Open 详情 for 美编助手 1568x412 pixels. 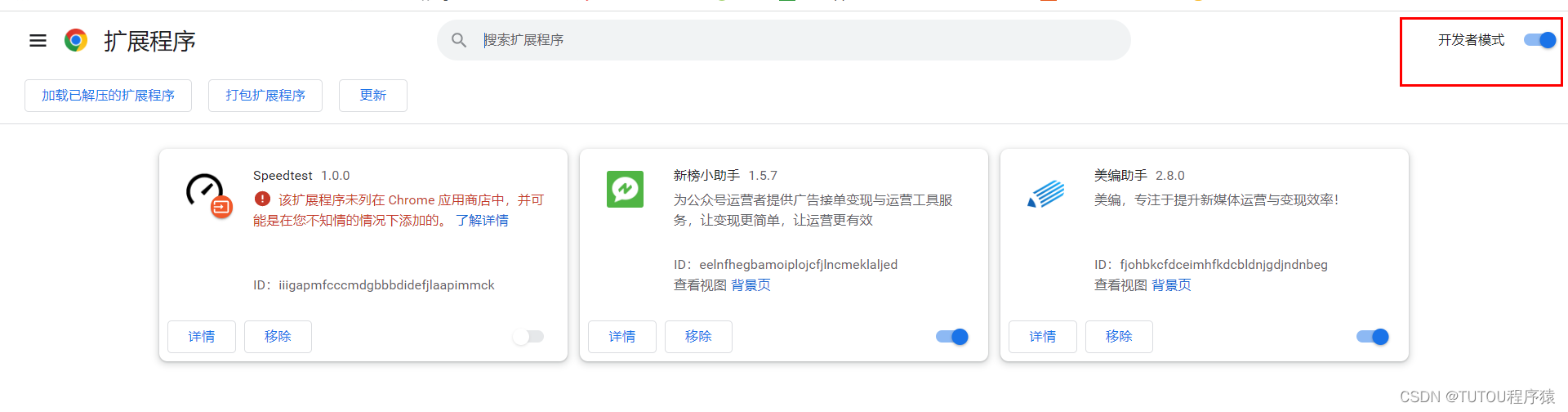click(x=1043, y=337)
